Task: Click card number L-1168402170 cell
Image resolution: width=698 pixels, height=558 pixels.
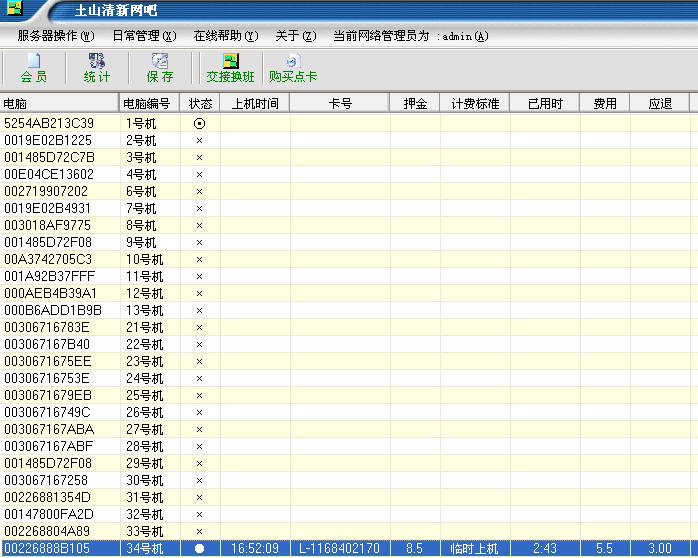Action: coord(339,549)
